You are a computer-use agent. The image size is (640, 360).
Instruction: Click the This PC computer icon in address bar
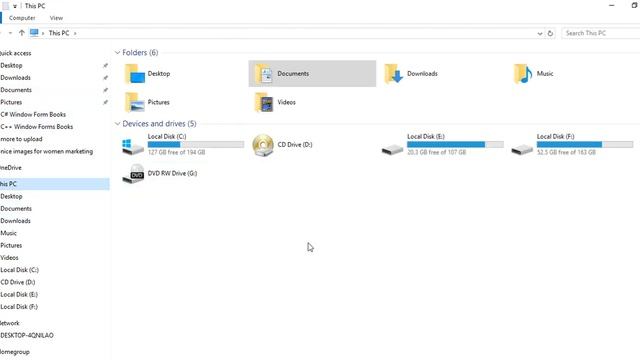pos(34,33)
